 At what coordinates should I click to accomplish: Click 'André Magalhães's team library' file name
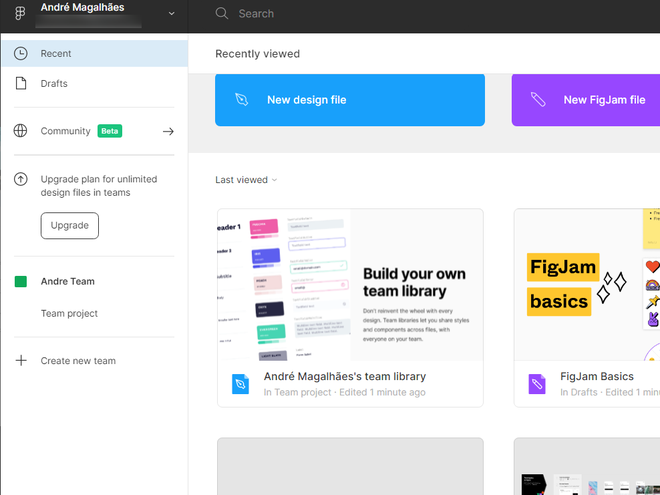345,376
